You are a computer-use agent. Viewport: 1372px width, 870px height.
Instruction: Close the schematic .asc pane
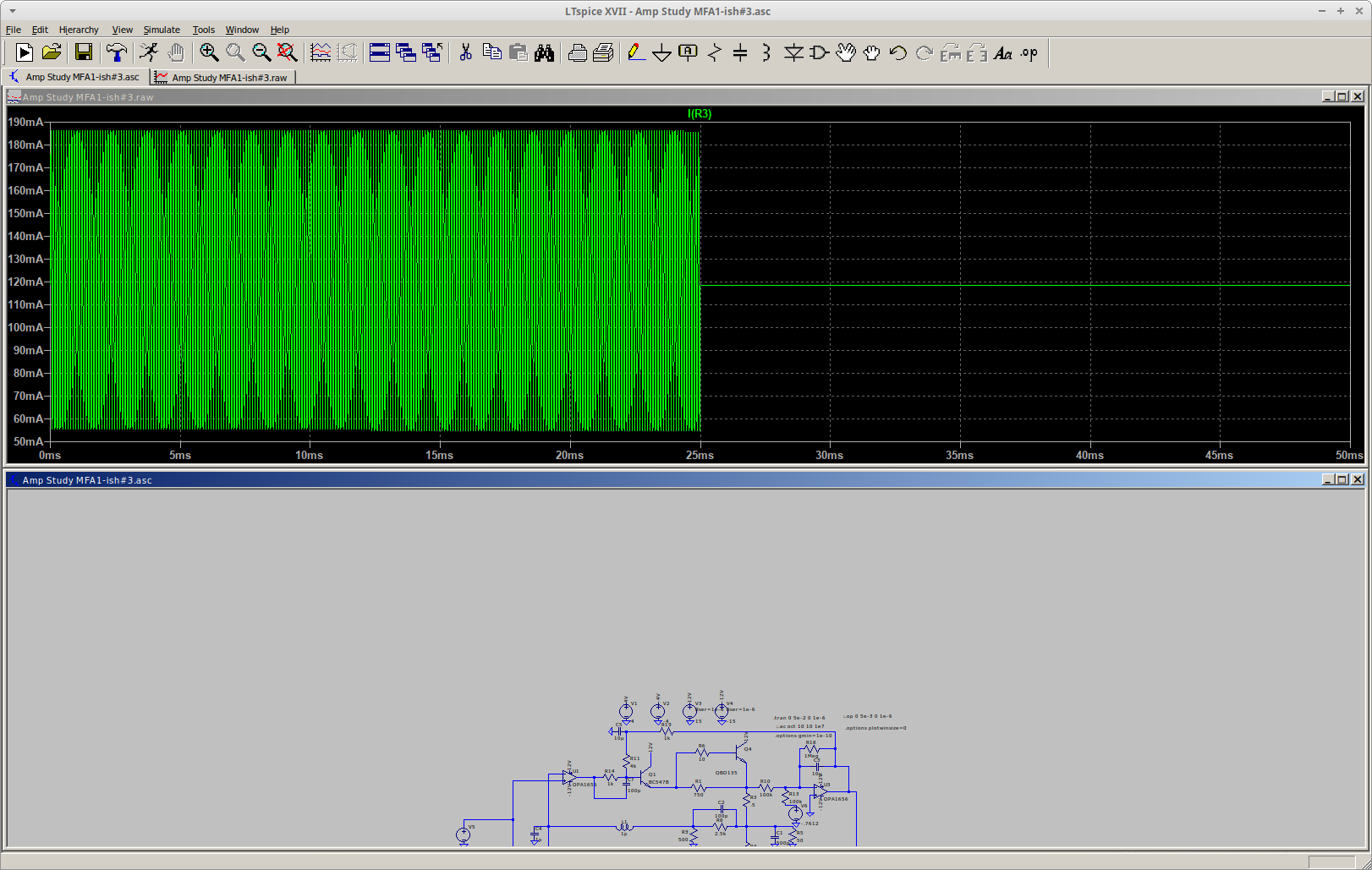tap(1358, 479)
